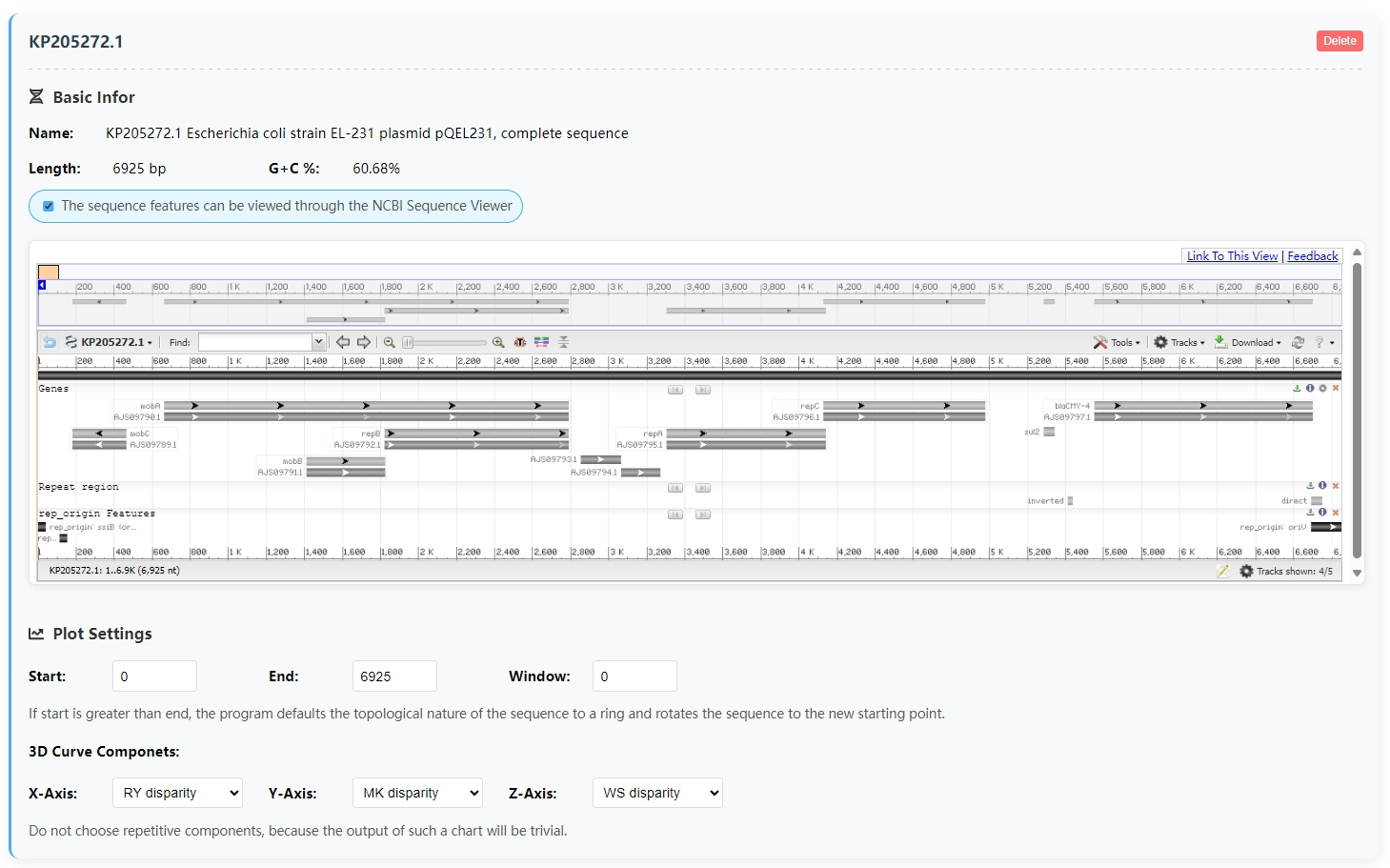Uncheck NCBI Sequence Viewer checkbox
The width and height of the screenshot is (1390, 868).
pos(49,206)
